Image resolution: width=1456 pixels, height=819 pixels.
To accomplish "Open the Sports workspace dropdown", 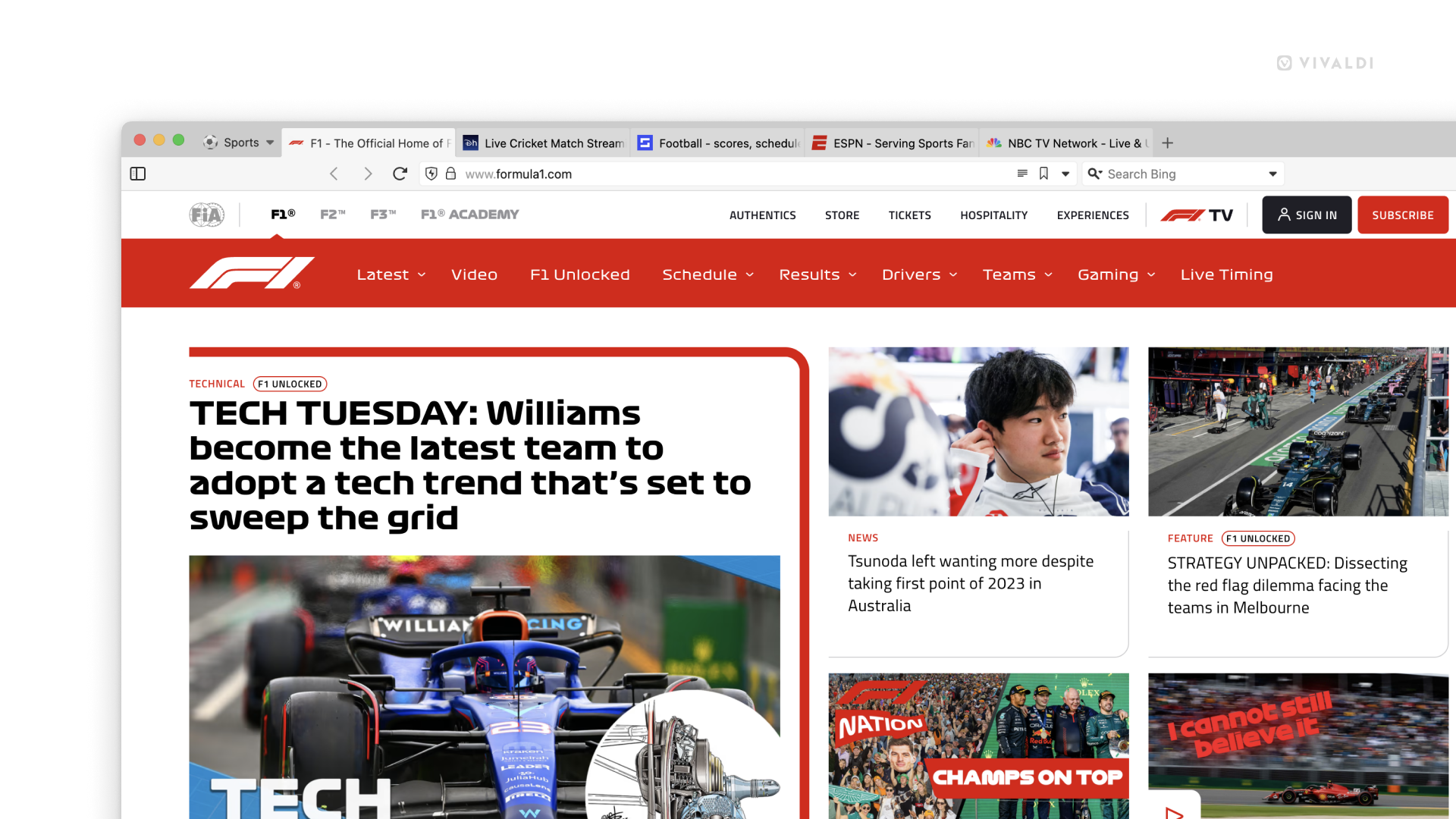I will [x=238, y=143].
